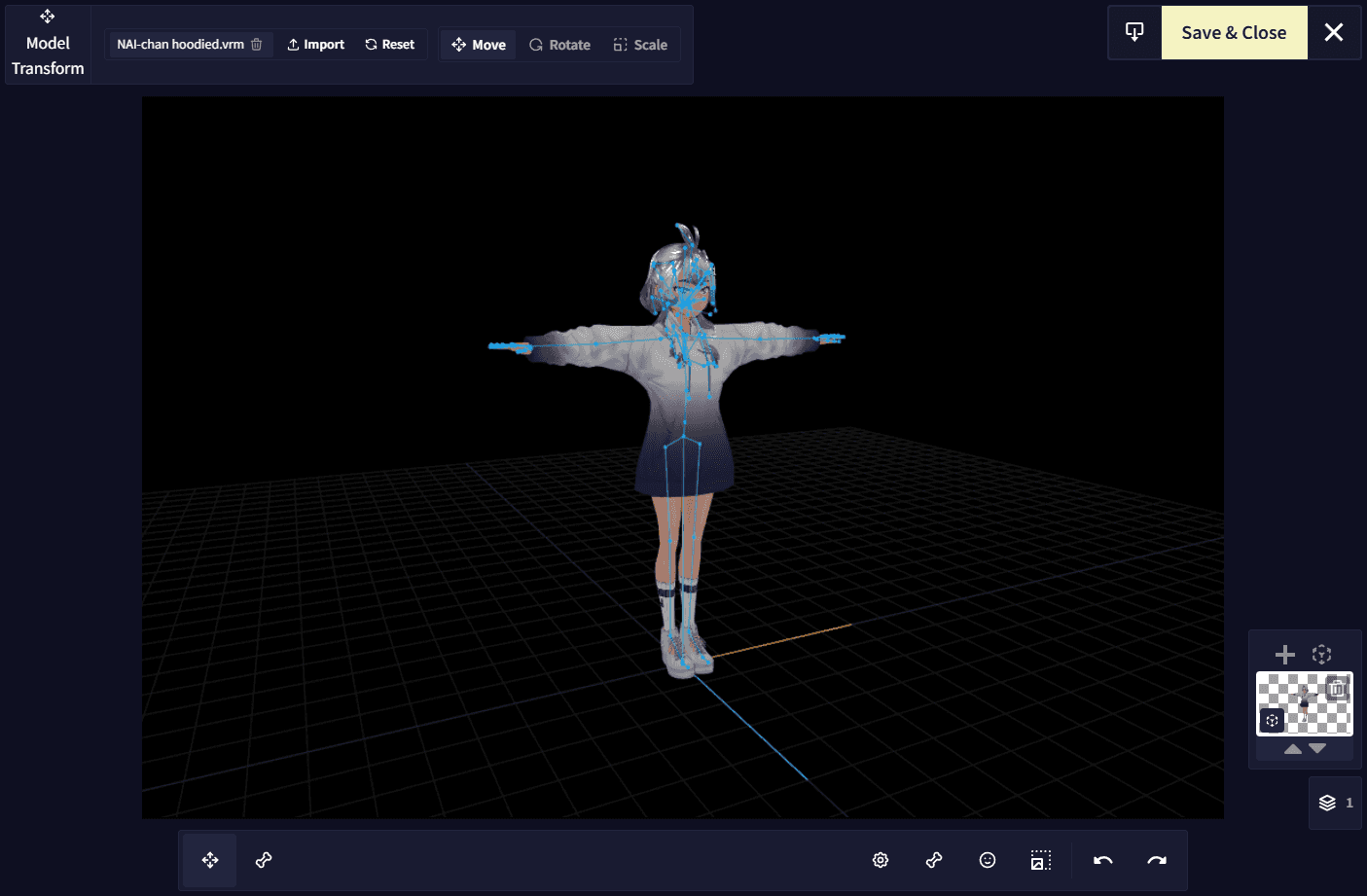Open the scene settings gear
The width and height of the screenshot is (1367, 896).
(880, 859)
